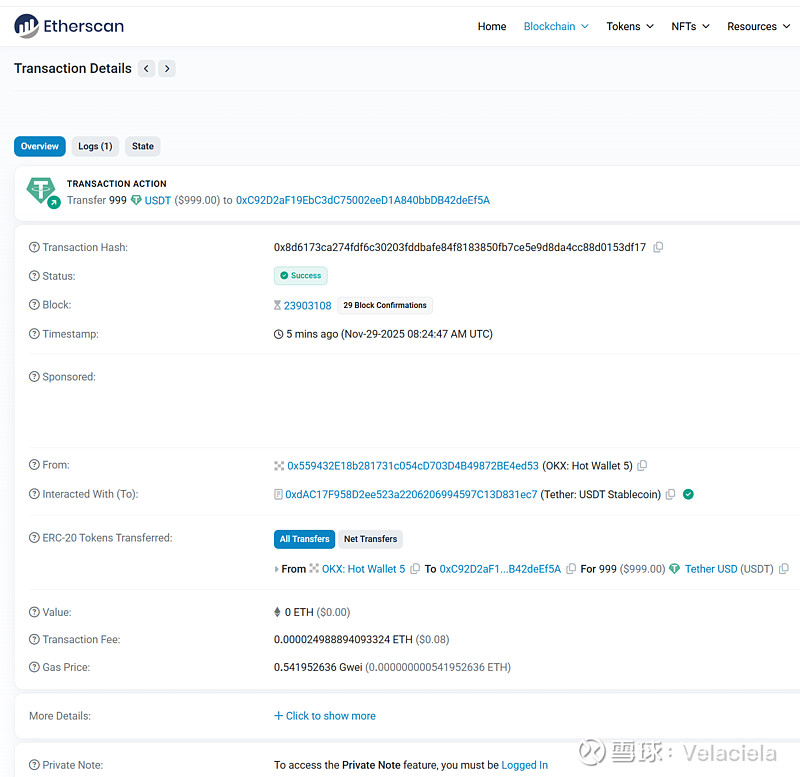
Task: Click the gas price 0.541952636 Gwei text
Action: coord(318,667)
